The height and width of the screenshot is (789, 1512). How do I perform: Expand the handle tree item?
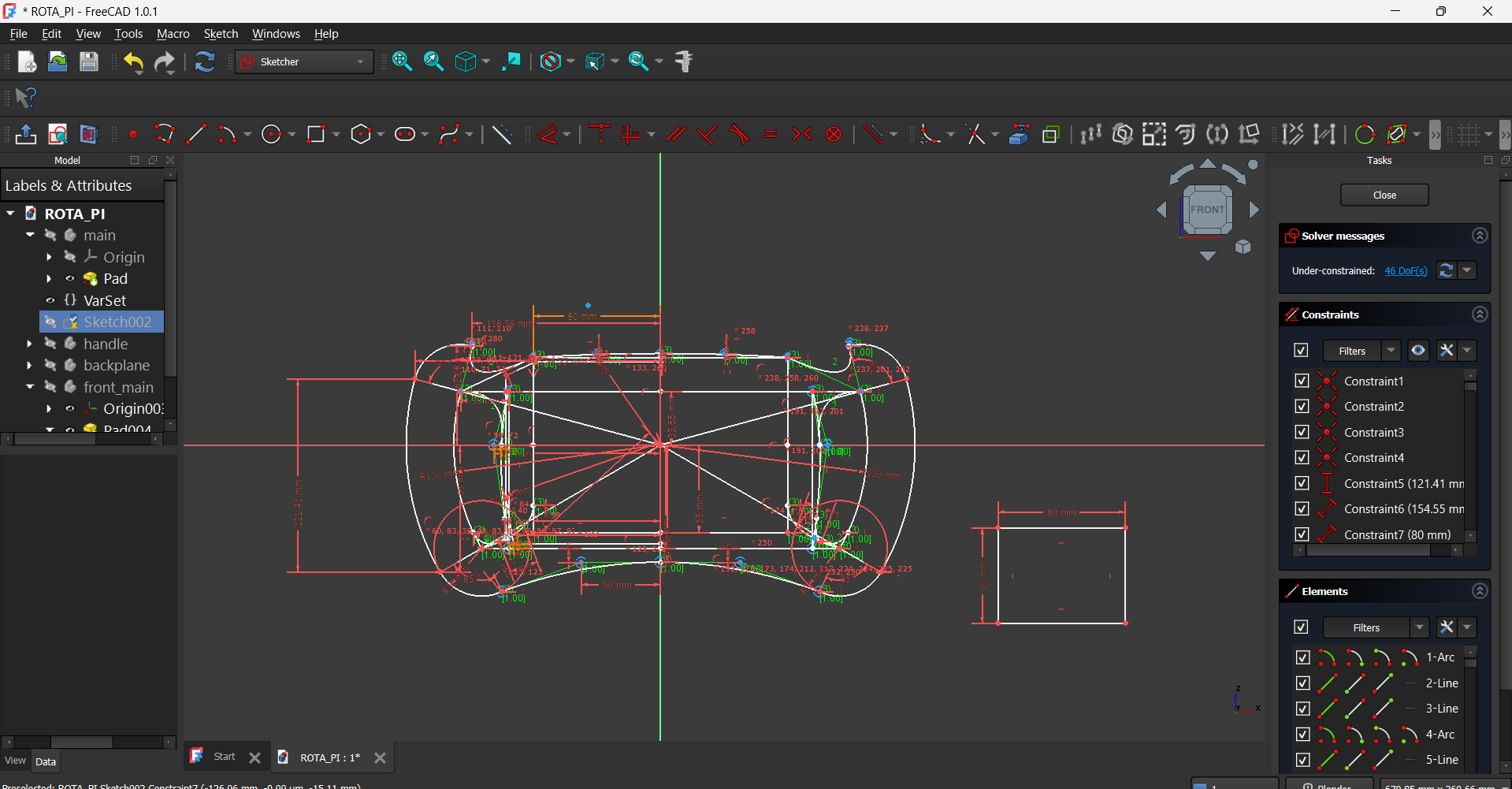point(29,344)
